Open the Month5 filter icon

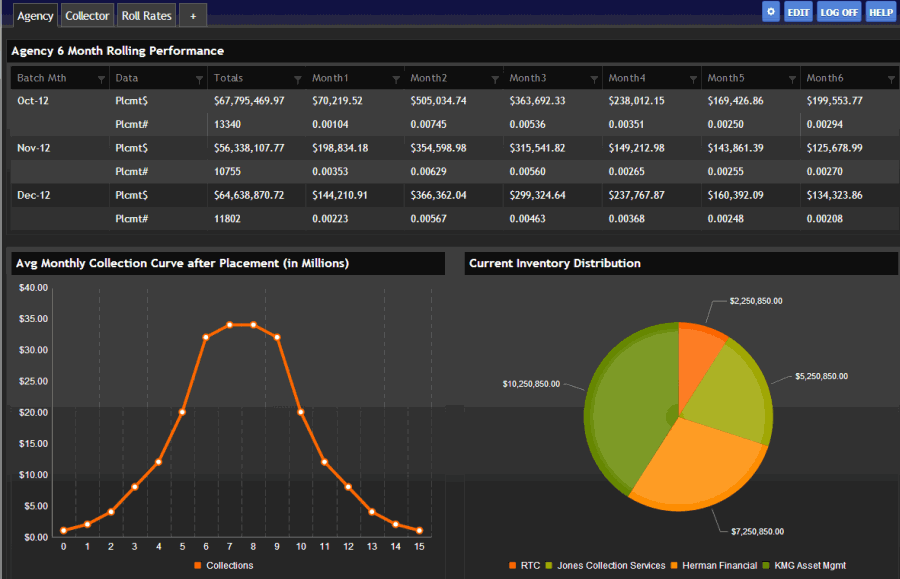click(x=791, y=77)
